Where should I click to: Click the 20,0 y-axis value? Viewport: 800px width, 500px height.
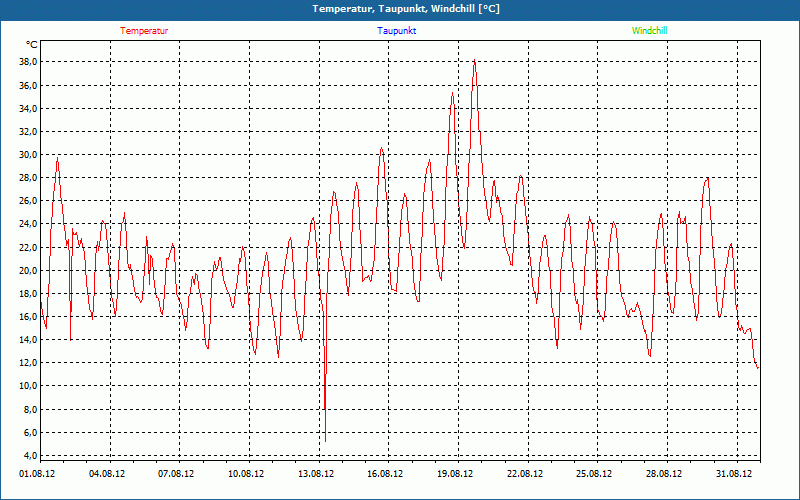point(28,270)
